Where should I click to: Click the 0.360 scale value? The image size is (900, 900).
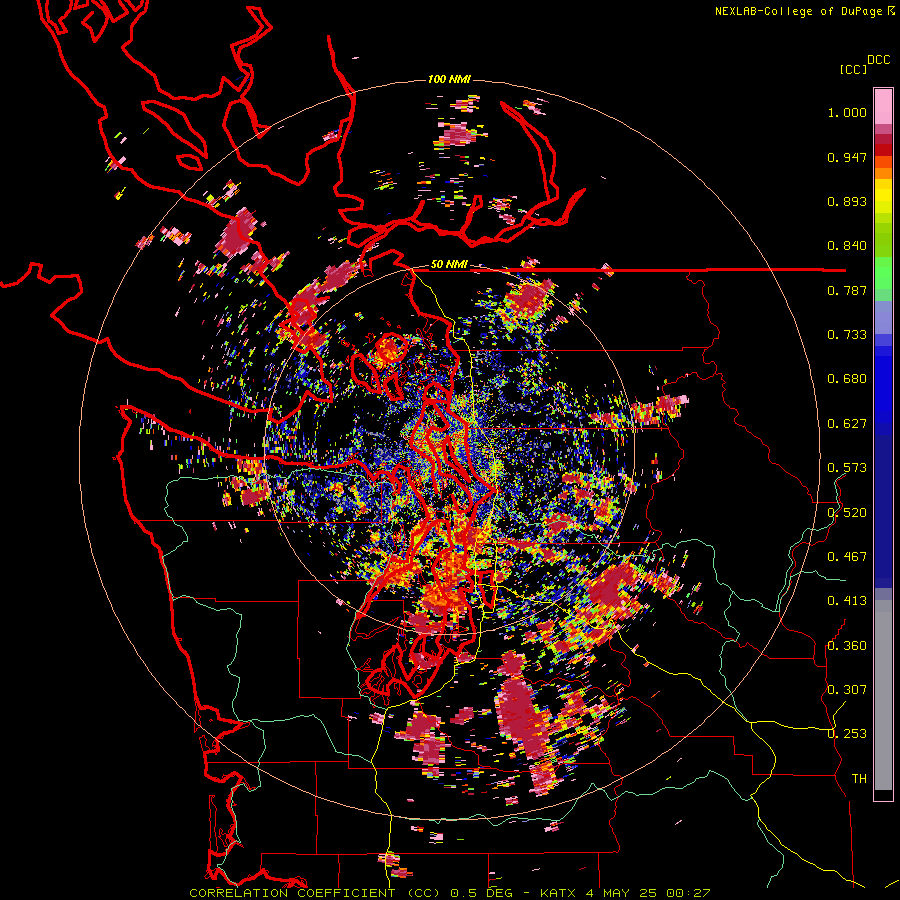tap(847, 646)
